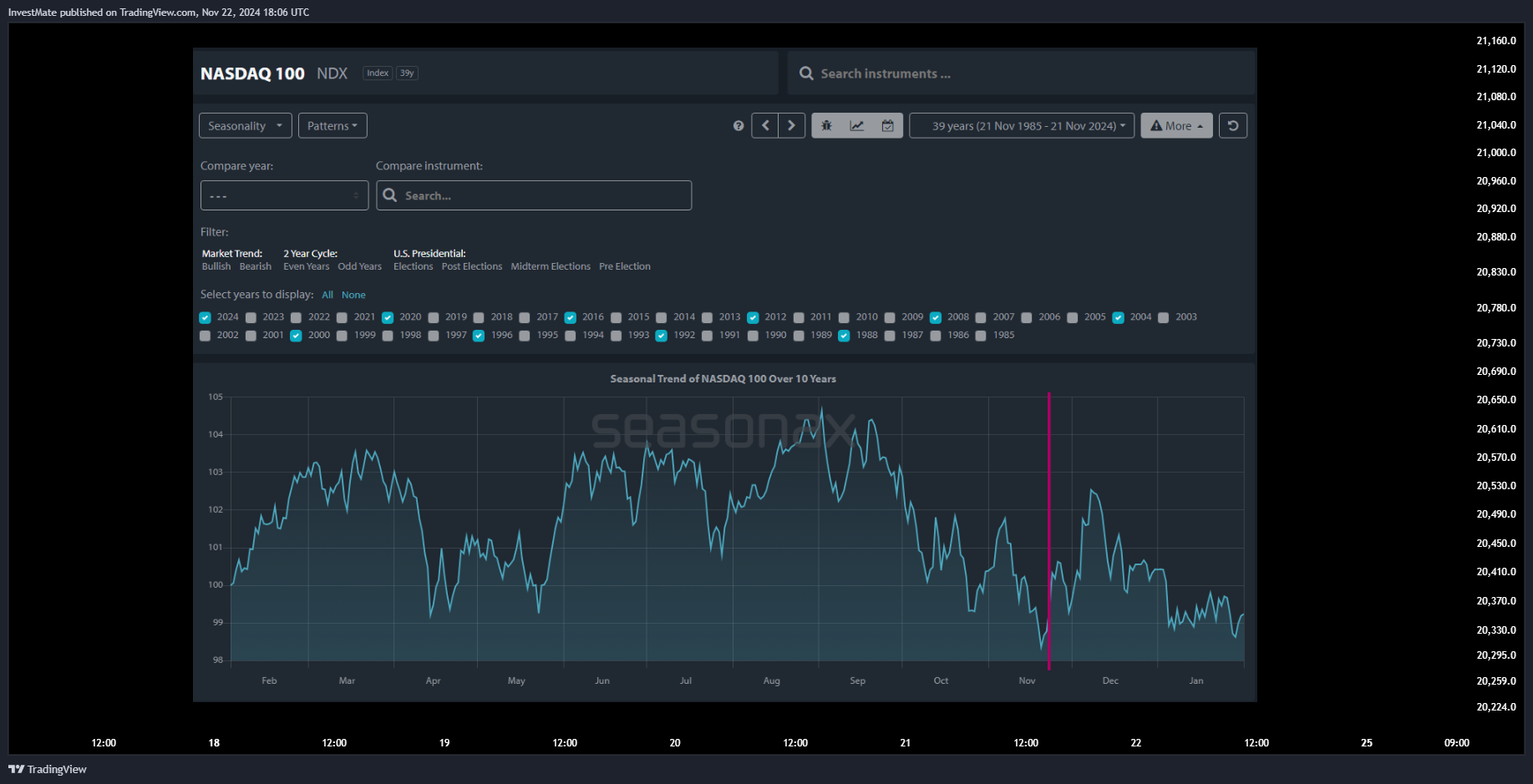Check the 2021 year checkbox
This screenshot has width=1533, height=784.
coord(342,317)
